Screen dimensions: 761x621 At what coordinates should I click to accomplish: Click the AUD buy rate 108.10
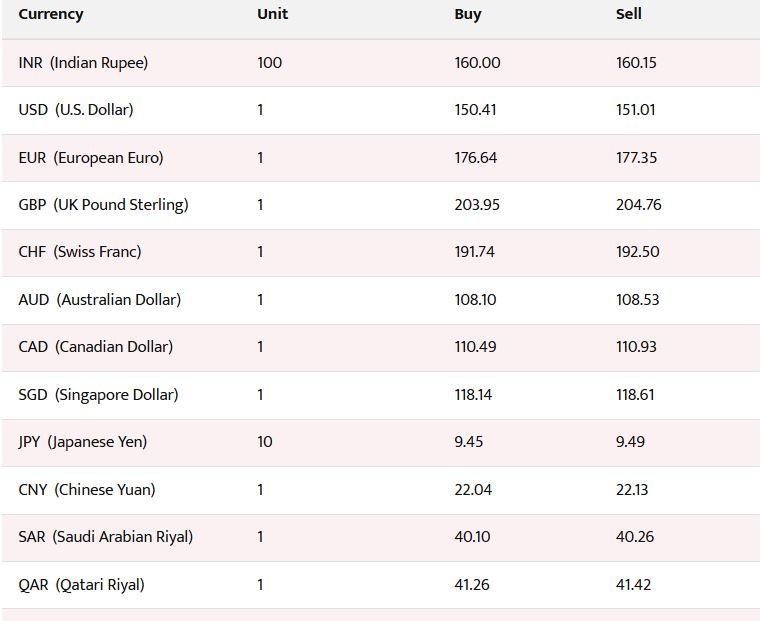point(475,300)
